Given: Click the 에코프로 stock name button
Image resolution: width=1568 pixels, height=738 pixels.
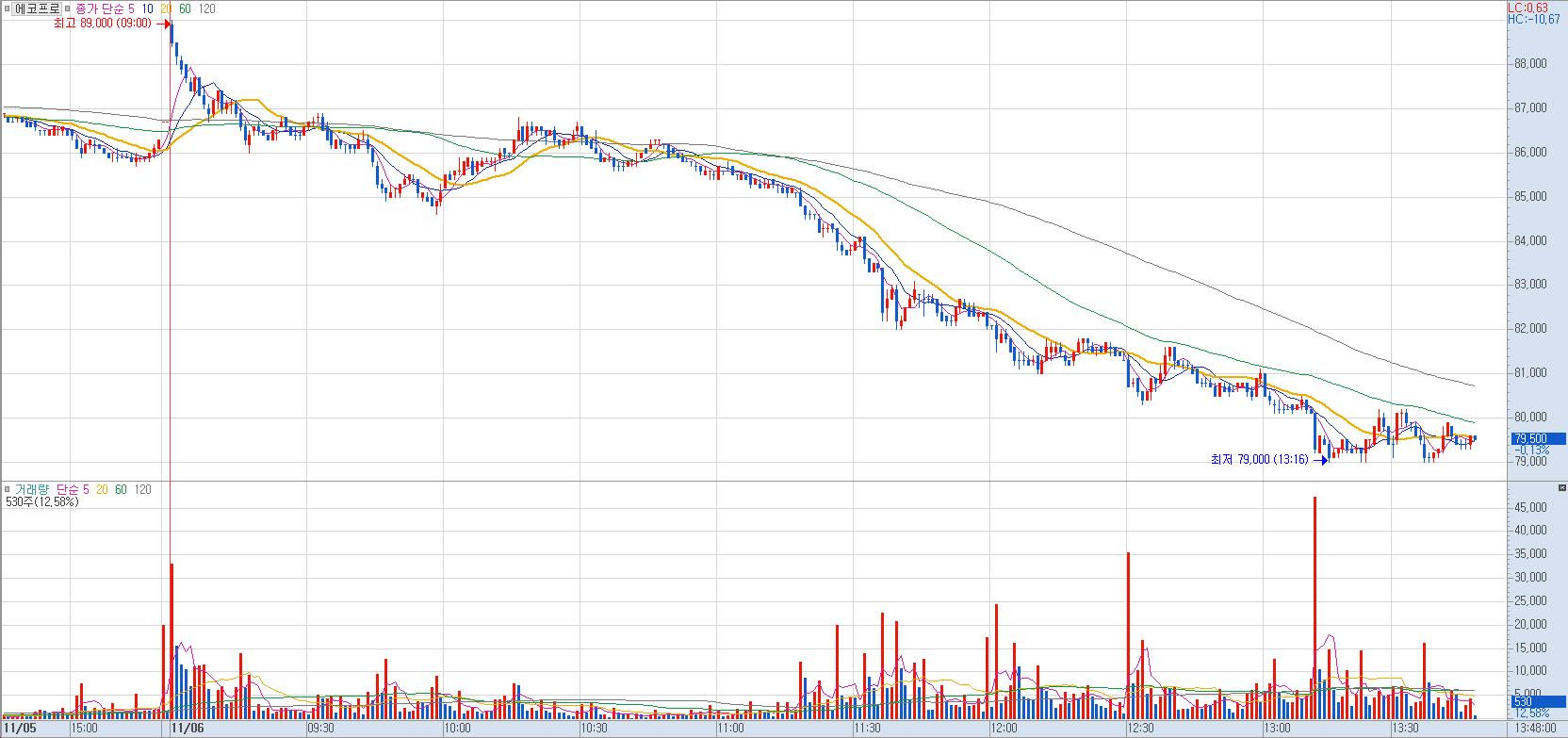Looking at the screenshot, I should (37, 8).
